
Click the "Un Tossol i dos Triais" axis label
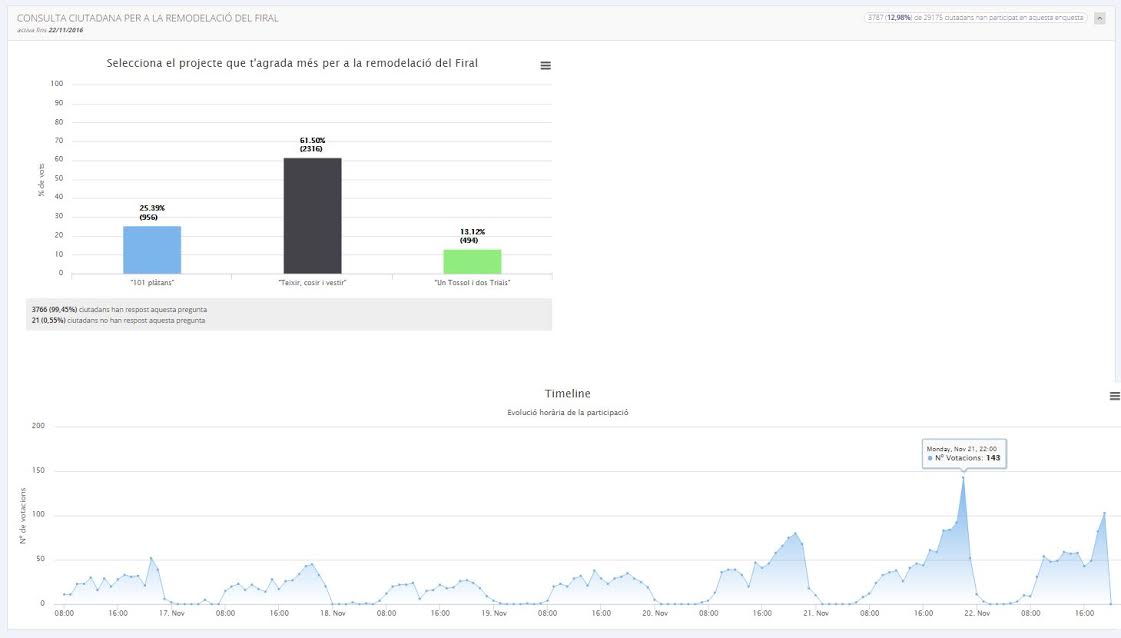(x=472, y=283)
